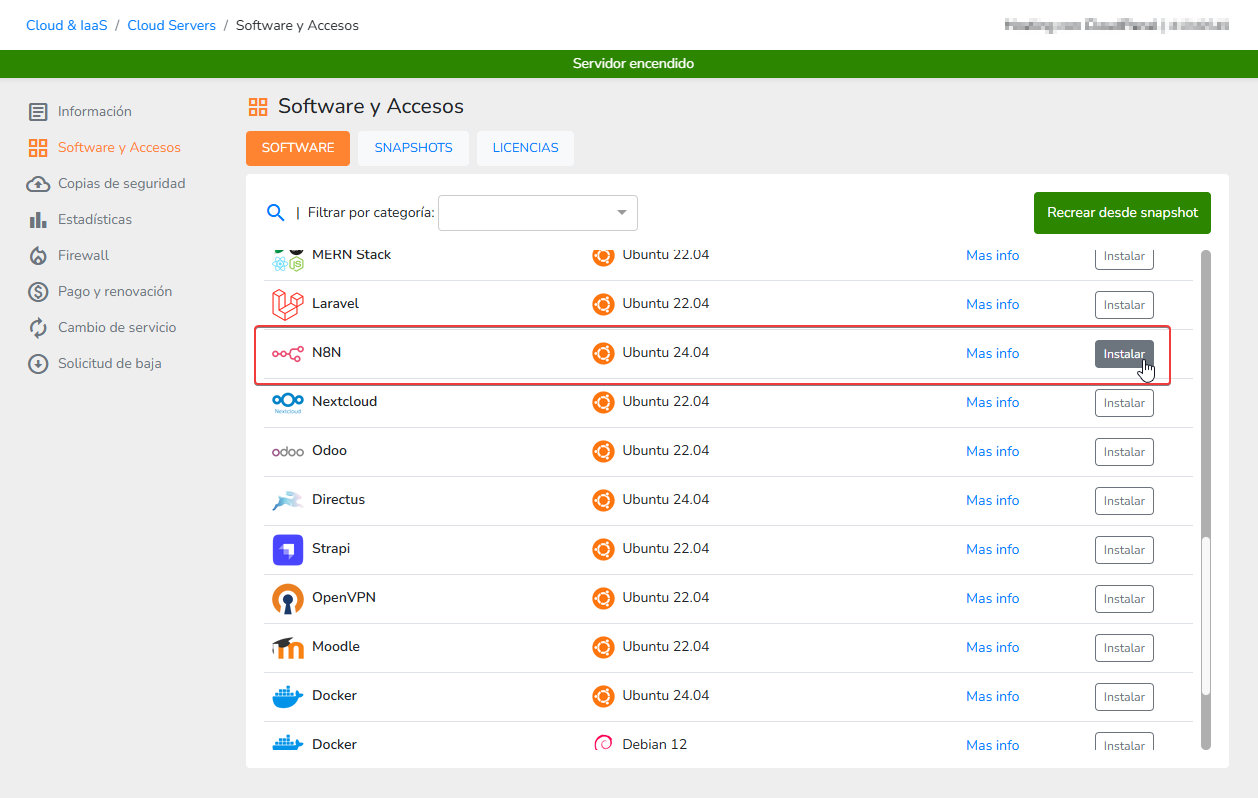Click the Pago y renovación dollar icon

(38, 292)
